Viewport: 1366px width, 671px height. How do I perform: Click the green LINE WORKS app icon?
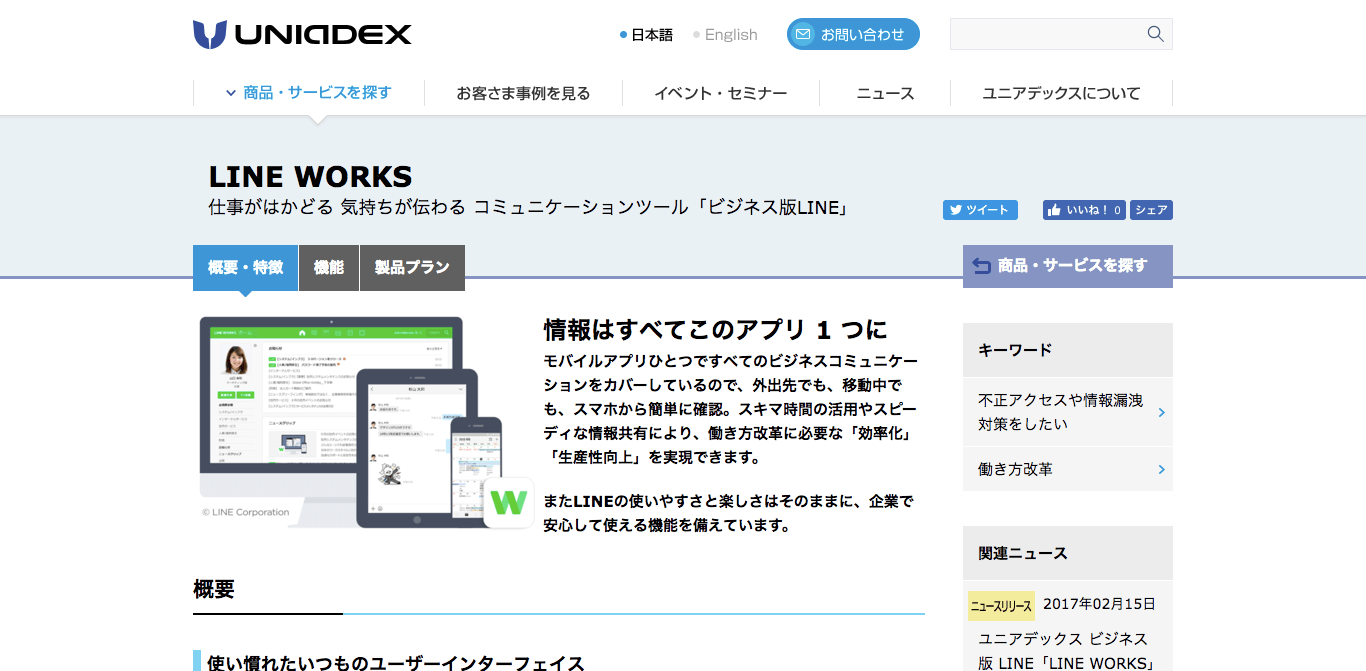click(x=508, y=502)
